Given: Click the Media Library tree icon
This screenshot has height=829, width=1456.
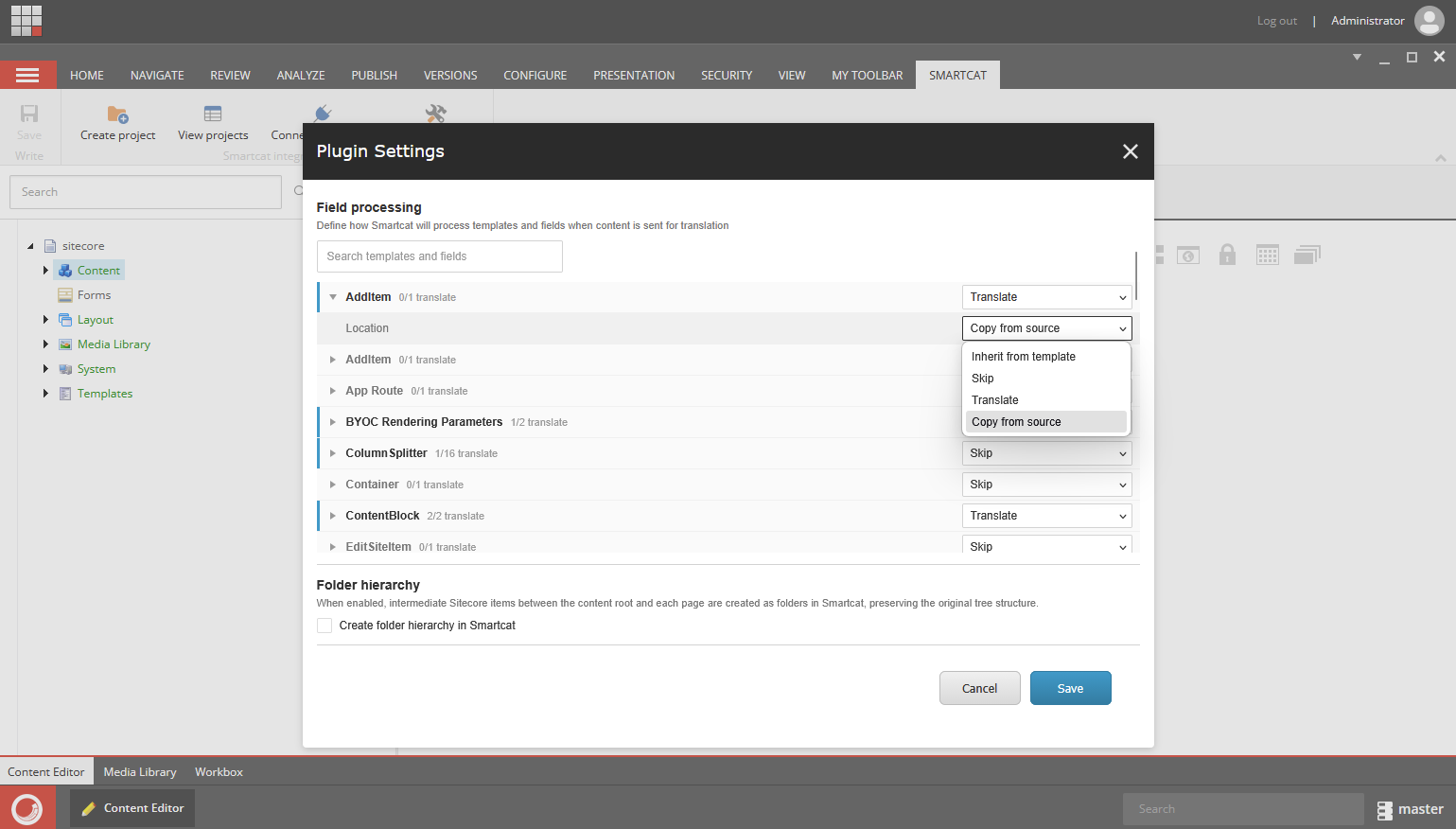Looking at the screenshot, I should 65,344.
